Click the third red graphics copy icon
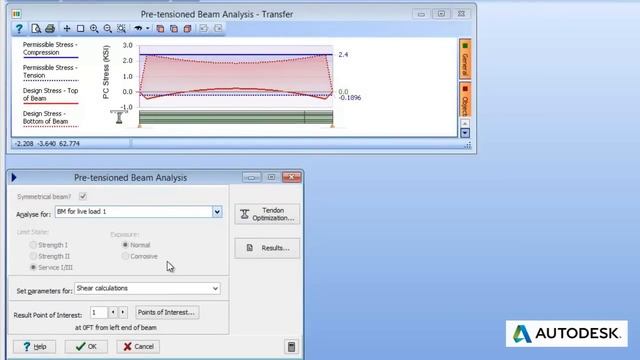Viewport: 640px width, 360px height. (x=187, y=29)
